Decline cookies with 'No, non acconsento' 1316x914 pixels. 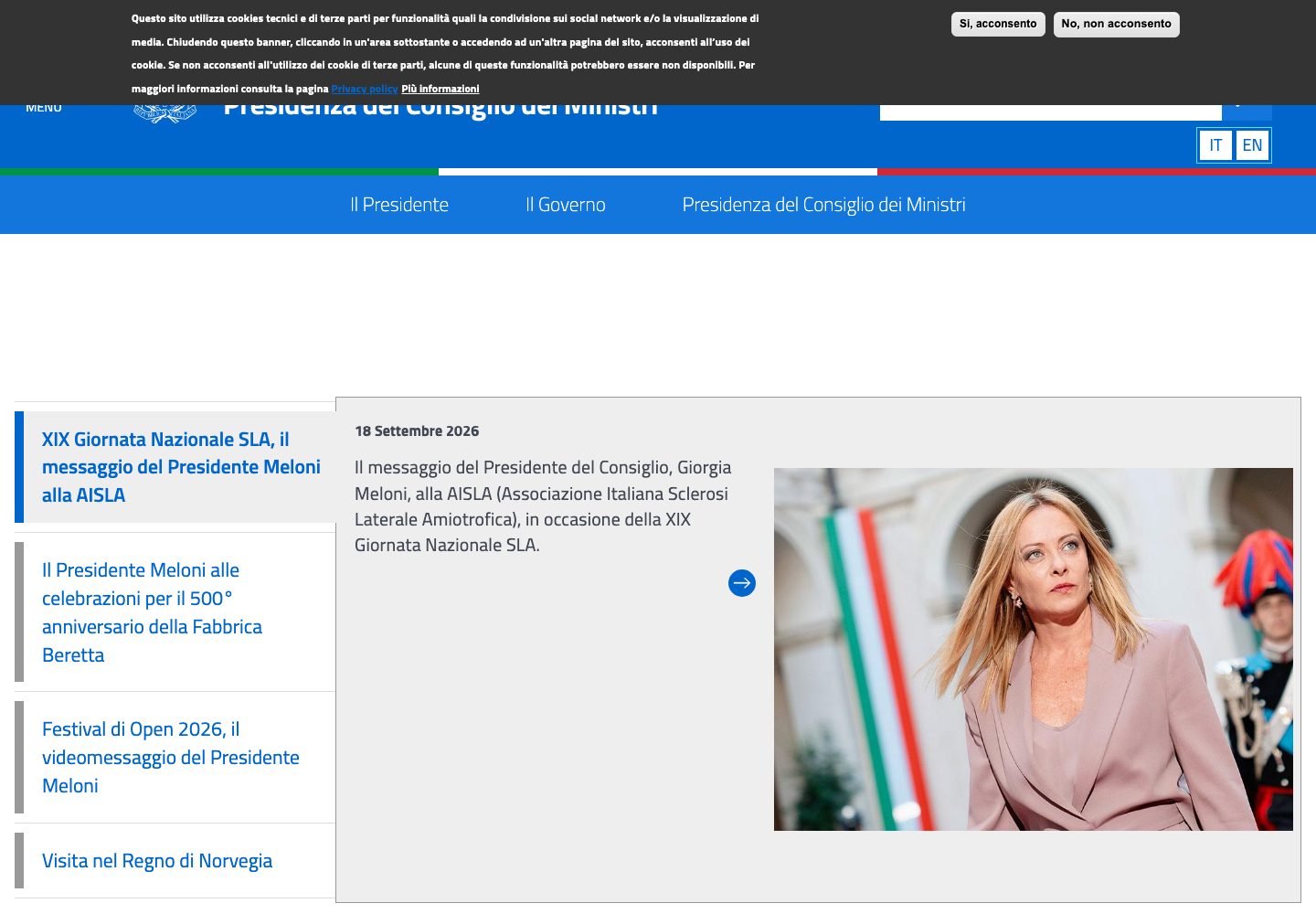1116,25
